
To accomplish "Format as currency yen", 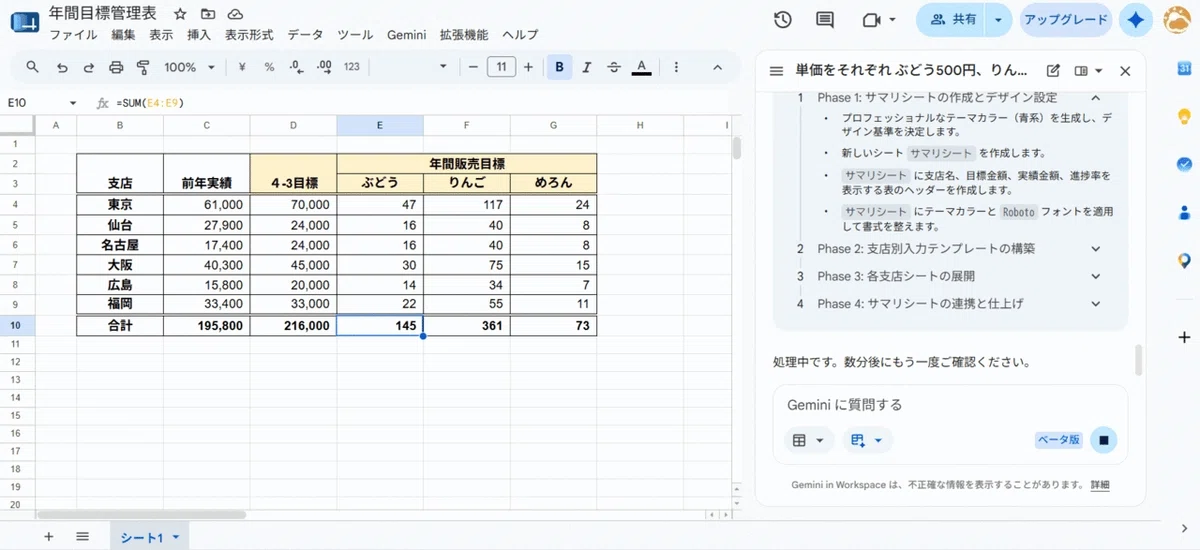I will click(x=242, y=67).
